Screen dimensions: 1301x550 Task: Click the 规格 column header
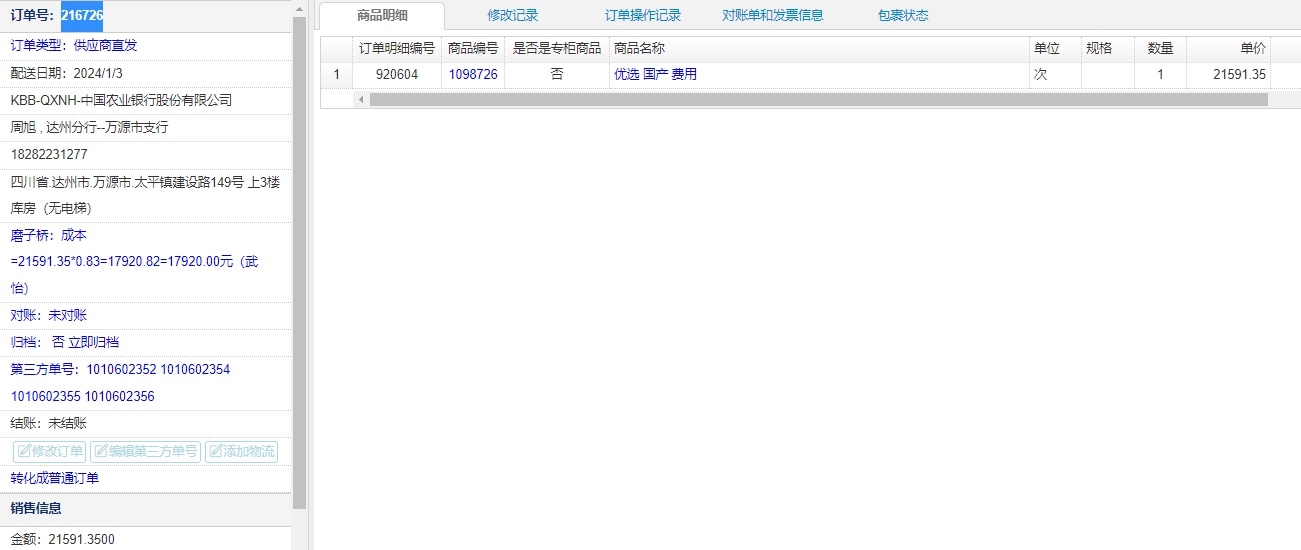(1108, 48)
